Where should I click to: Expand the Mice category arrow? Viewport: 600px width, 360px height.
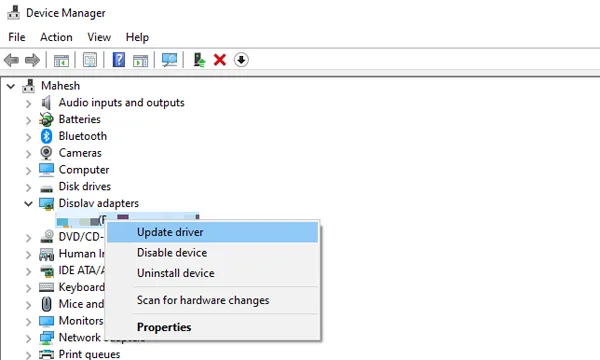pyautogui.click(x=28, y=305)
